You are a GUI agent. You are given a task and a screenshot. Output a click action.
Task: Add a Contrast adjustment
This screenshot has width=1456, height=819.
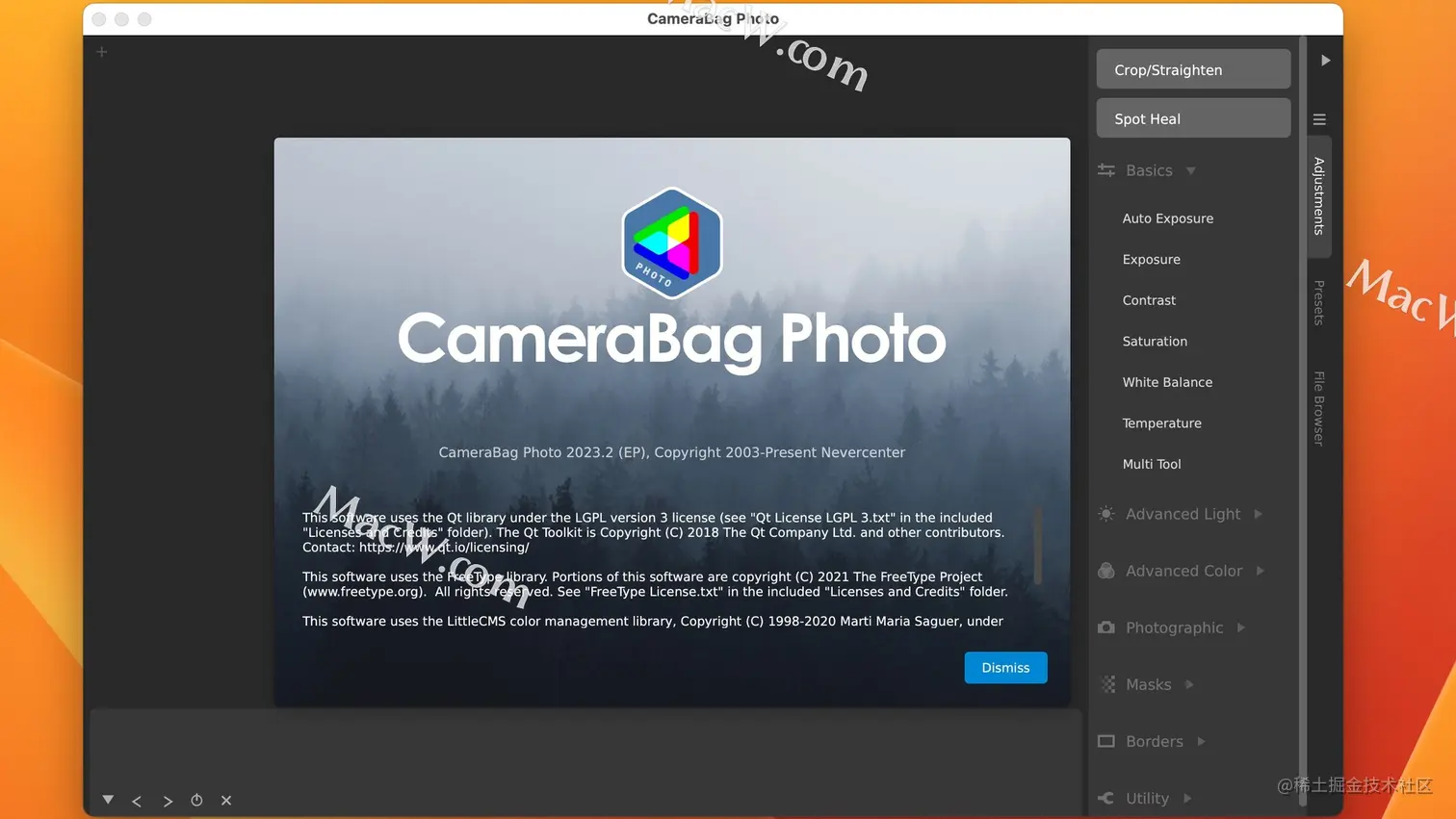click(1149, 300)
